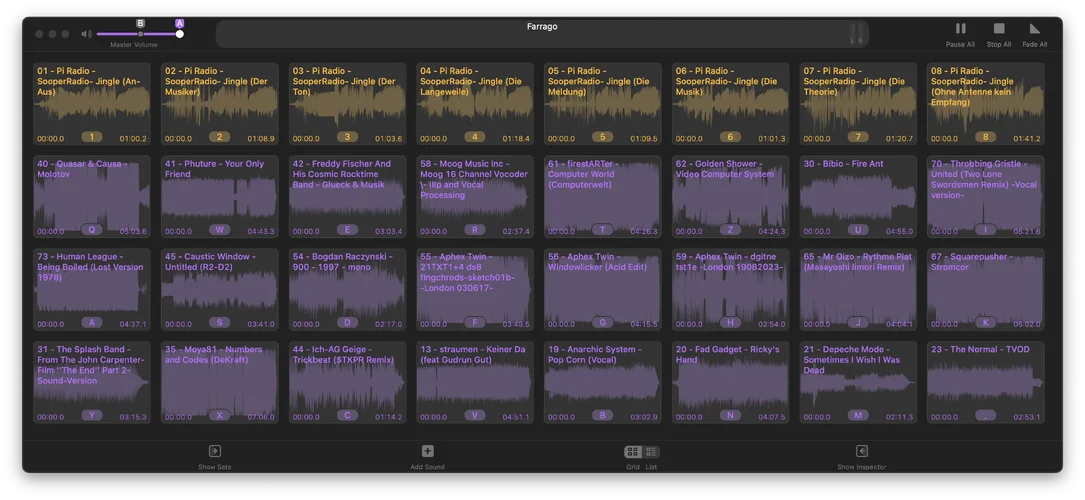Image resolution: width=1085 pixels, height=500 pixels.
Task: Click the Add Sound plus icon
Action: coord(427,452)
